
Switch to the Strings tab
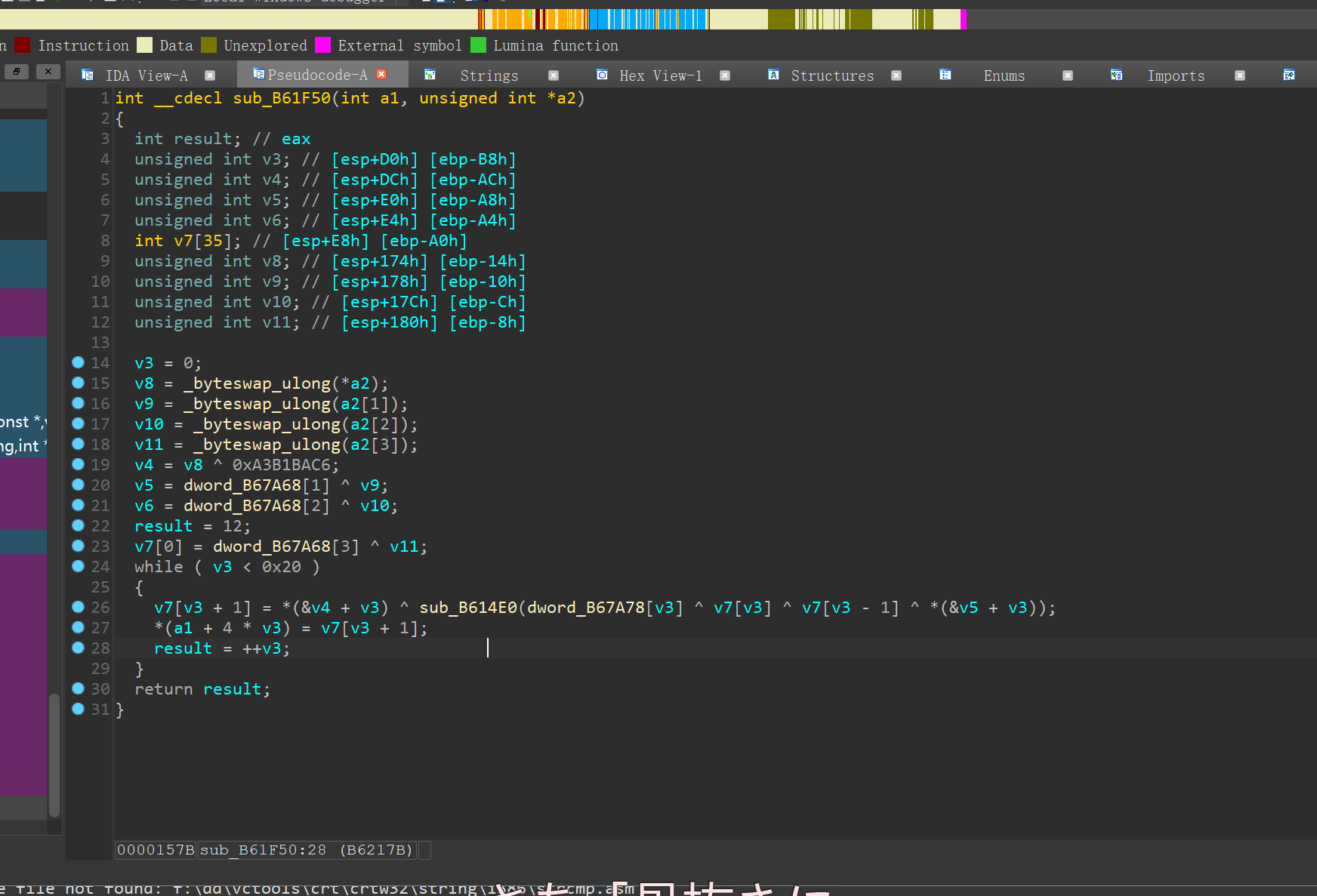pyautogui.click(x=489, y=75)
